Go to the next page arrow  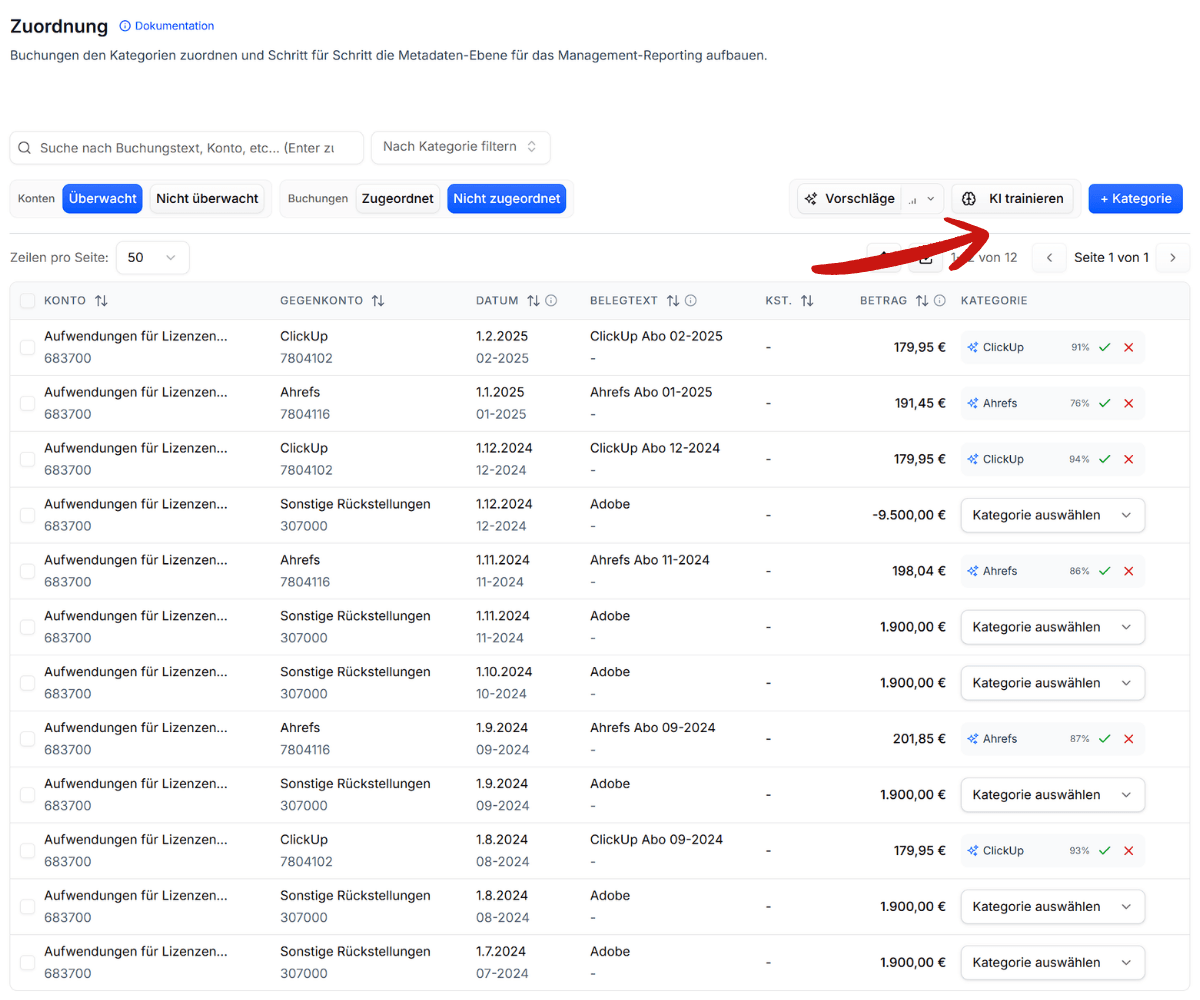pos(1173,258)
